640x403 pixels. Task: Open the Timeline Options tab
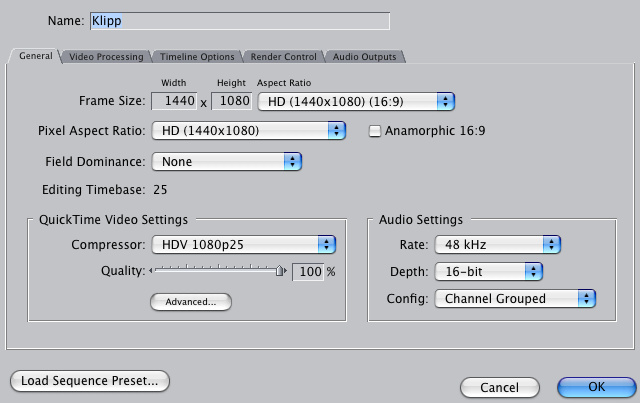pos(198,57)
